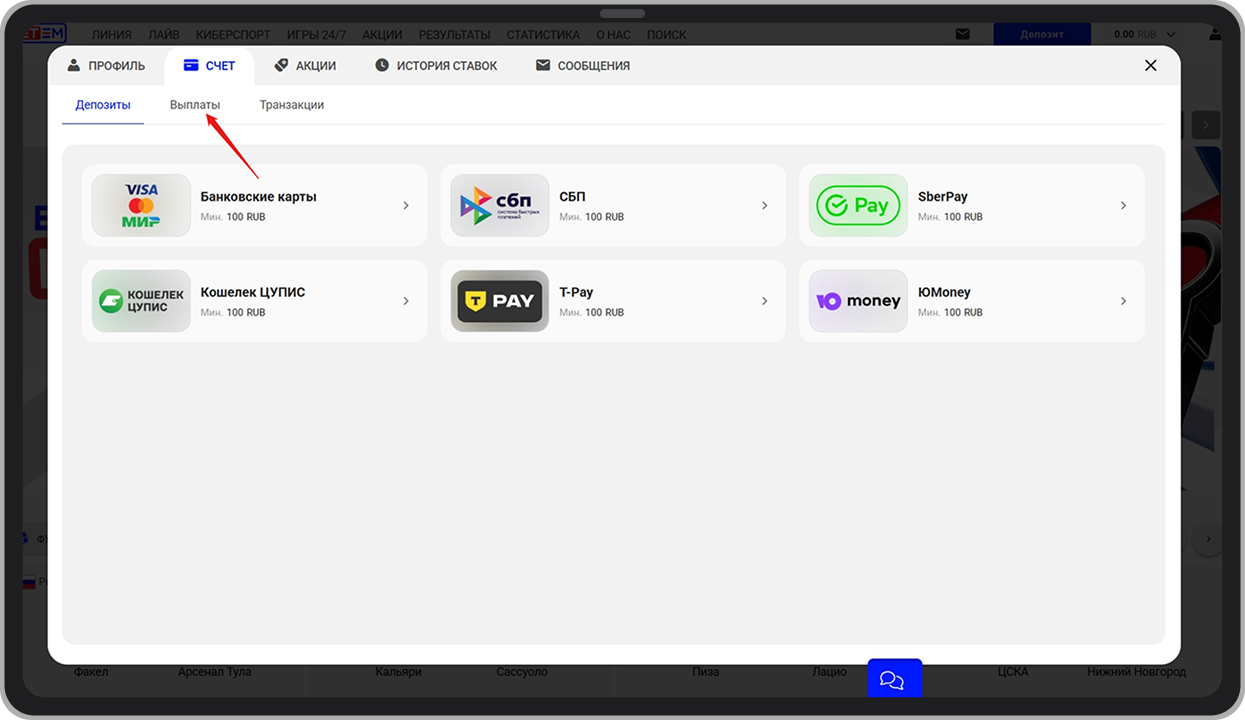1245x720 pixels.
Task: Select the T-Pay logo icon
Action: click(x=499, y=301)
